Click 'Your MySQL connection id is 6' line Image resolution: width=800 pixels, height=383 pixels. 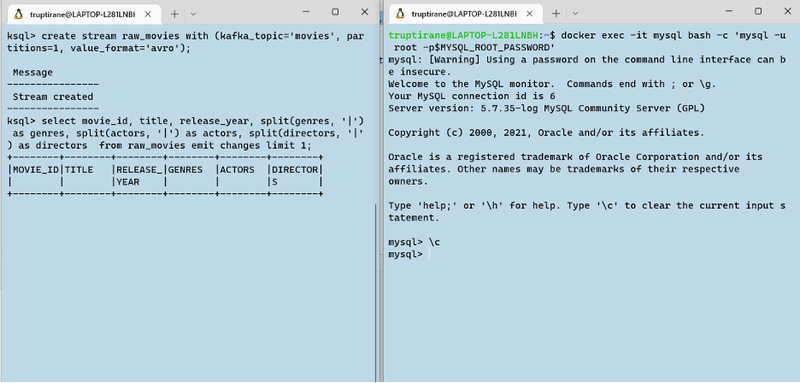click(x=472, y=96)
